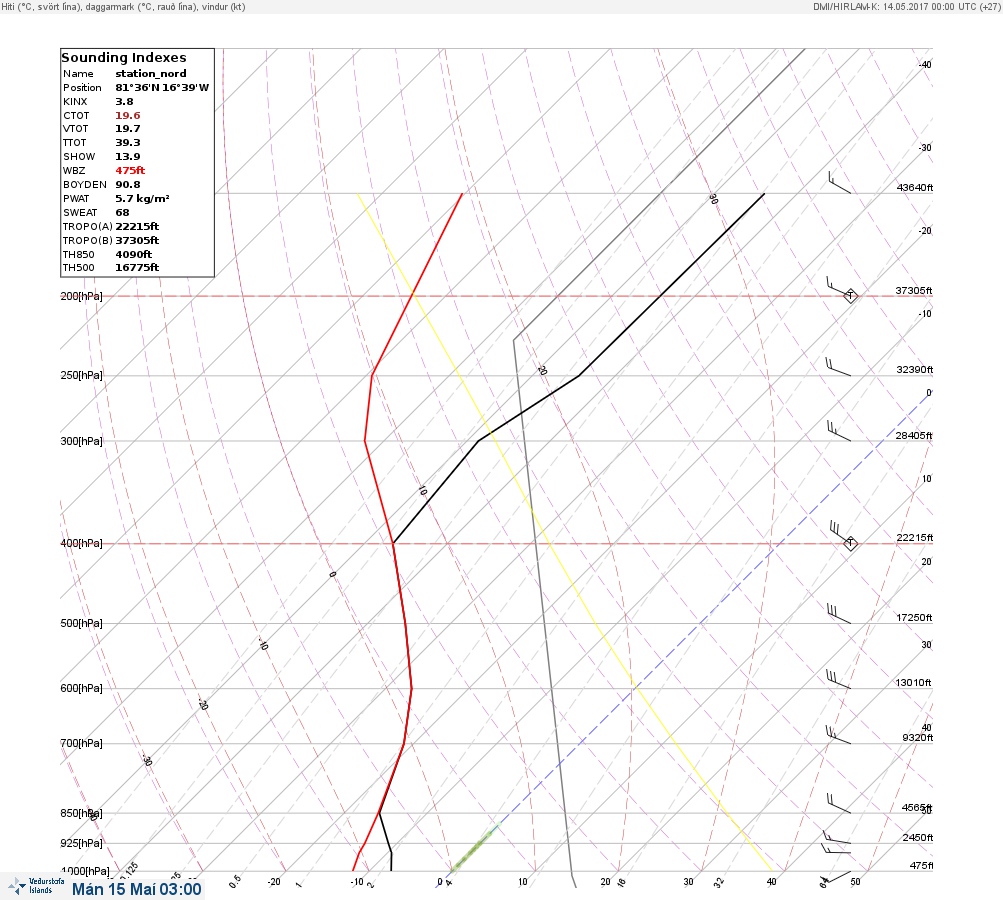
Task: Select the wind barb at 4565ft level
Action: click(x=839, y=803)
